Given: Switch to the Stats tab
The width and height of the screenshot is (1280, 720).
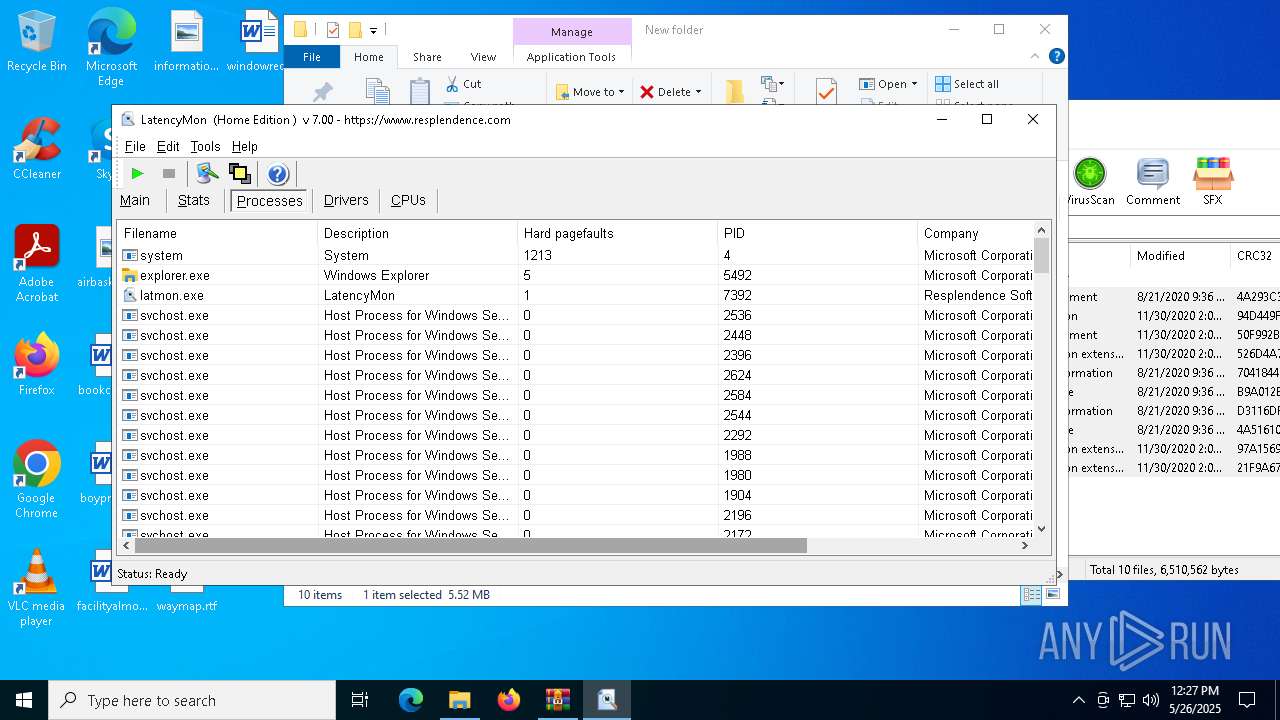Looking at the screenshot, I should tap(194, 200).
